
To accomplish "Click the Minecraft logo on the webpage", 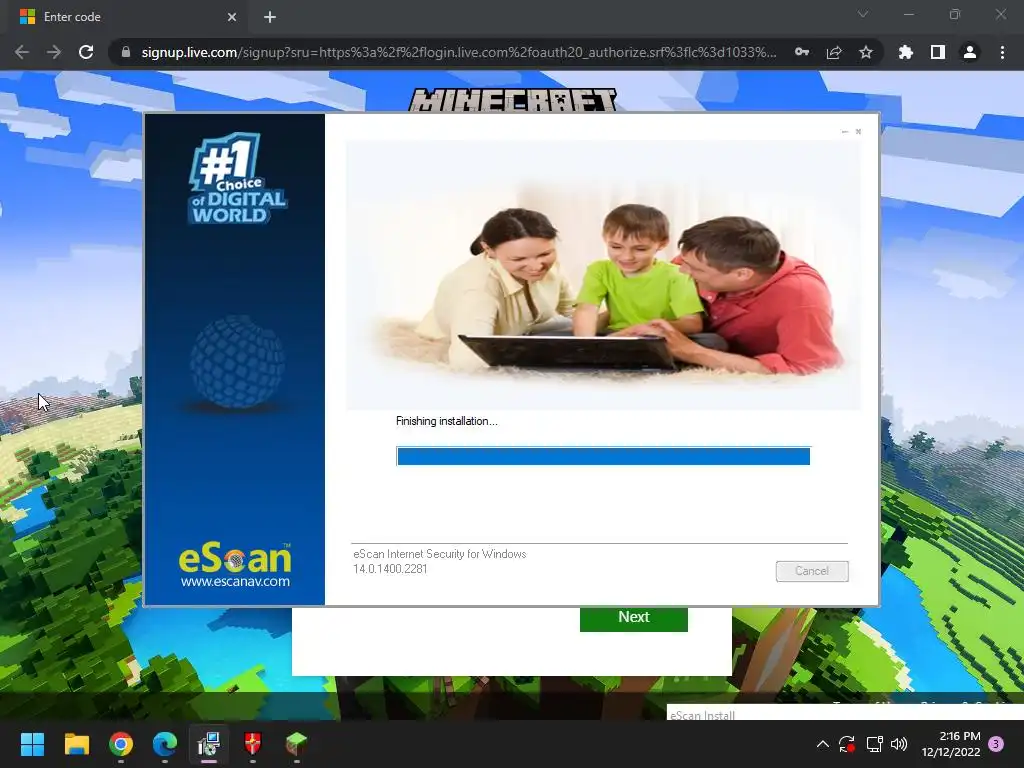I will click(x=513, y=101).
